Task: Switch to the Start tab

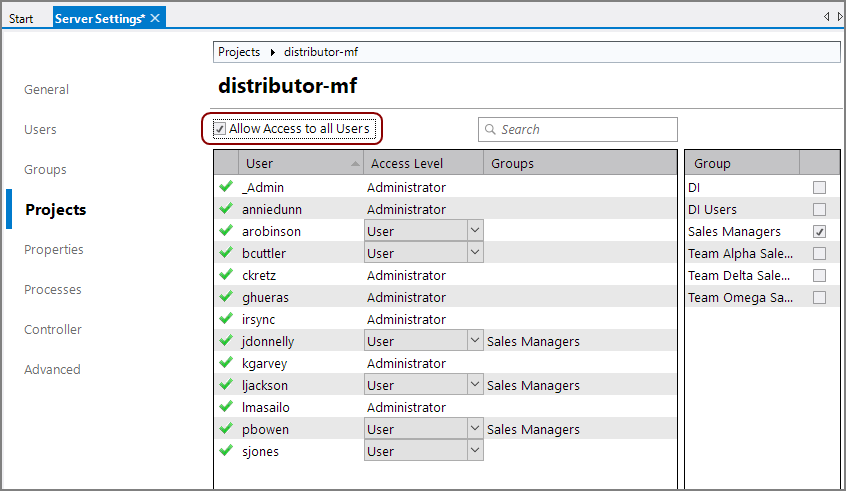Action: pos(21,18)
